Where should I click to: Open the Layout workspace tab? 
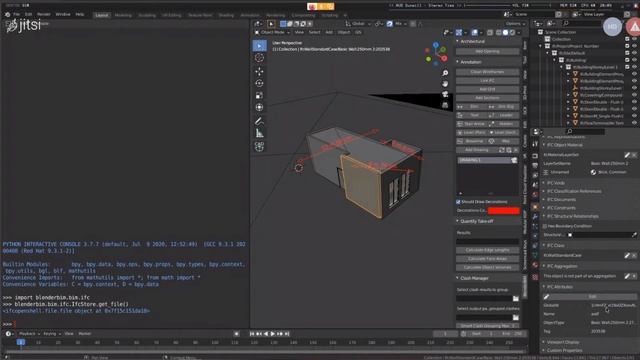102,15
